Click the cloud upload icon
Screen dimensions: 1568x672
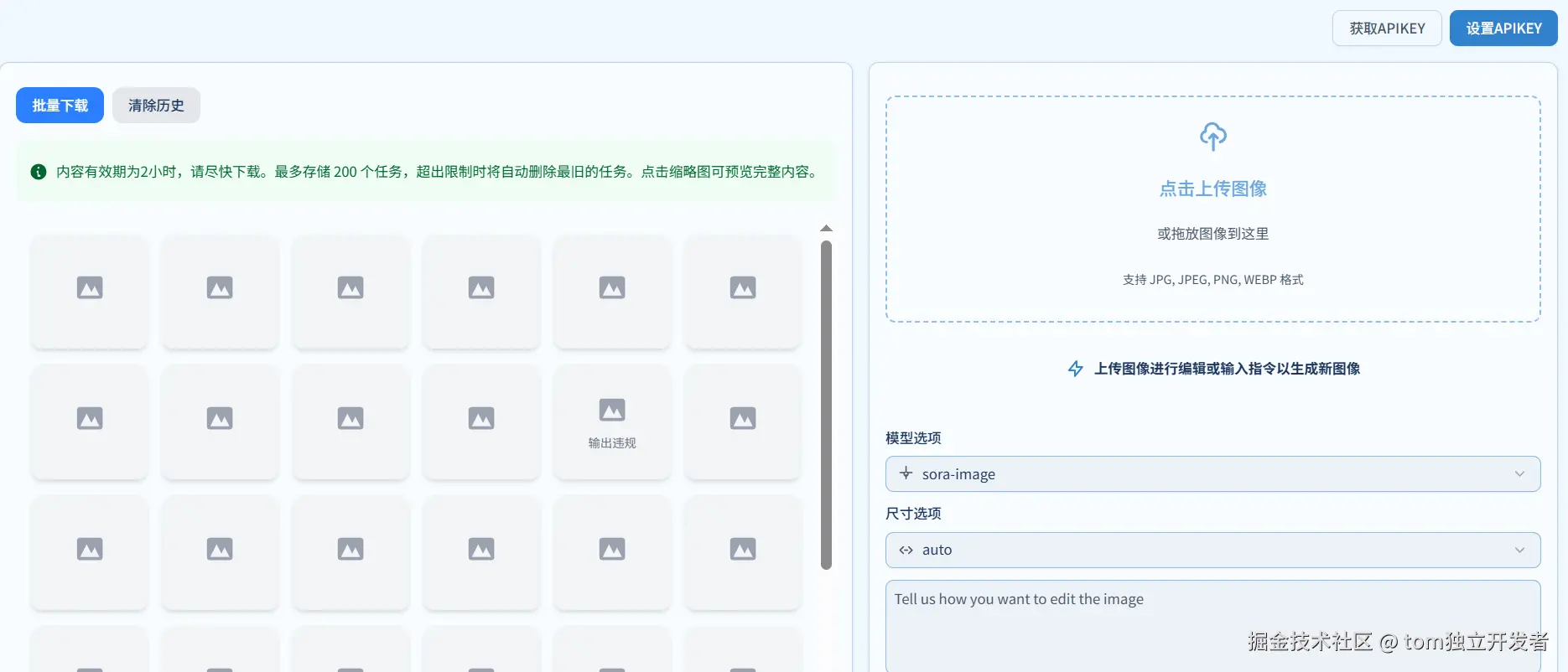[x=1213, y=136]
